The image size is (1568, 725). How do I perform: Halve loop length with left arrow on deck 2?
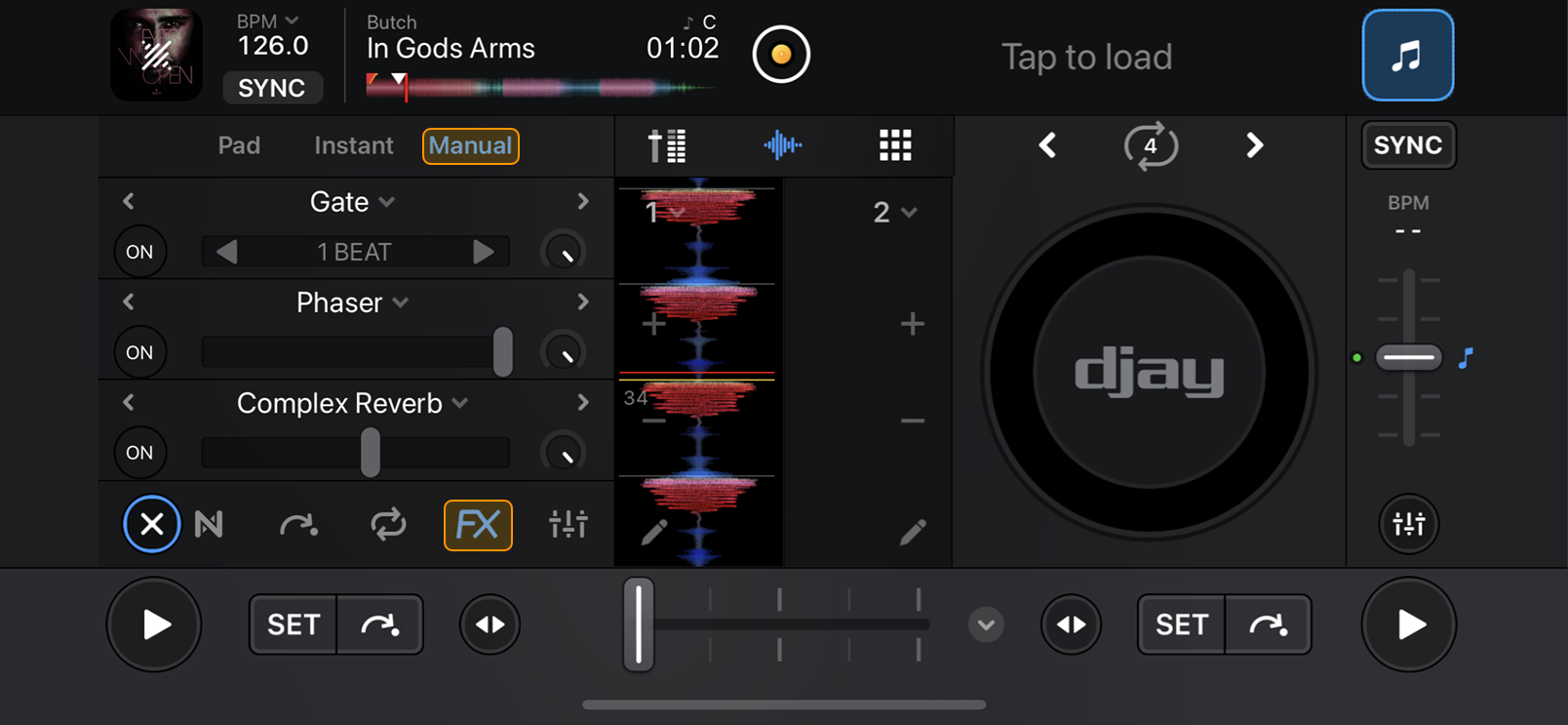[1047, 145]
